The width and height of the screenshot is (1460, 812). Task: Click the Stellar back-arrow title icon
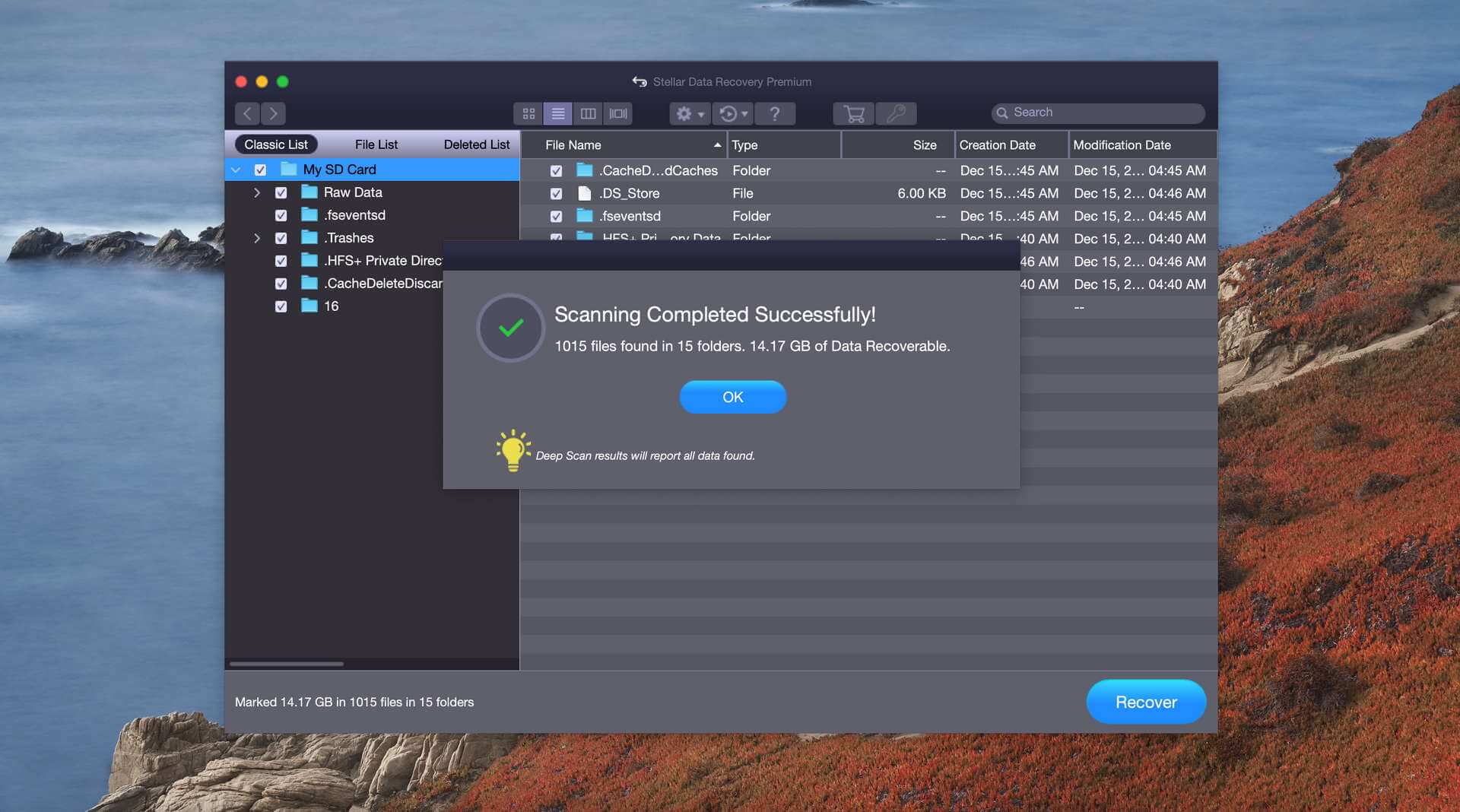tap(640, 81)
